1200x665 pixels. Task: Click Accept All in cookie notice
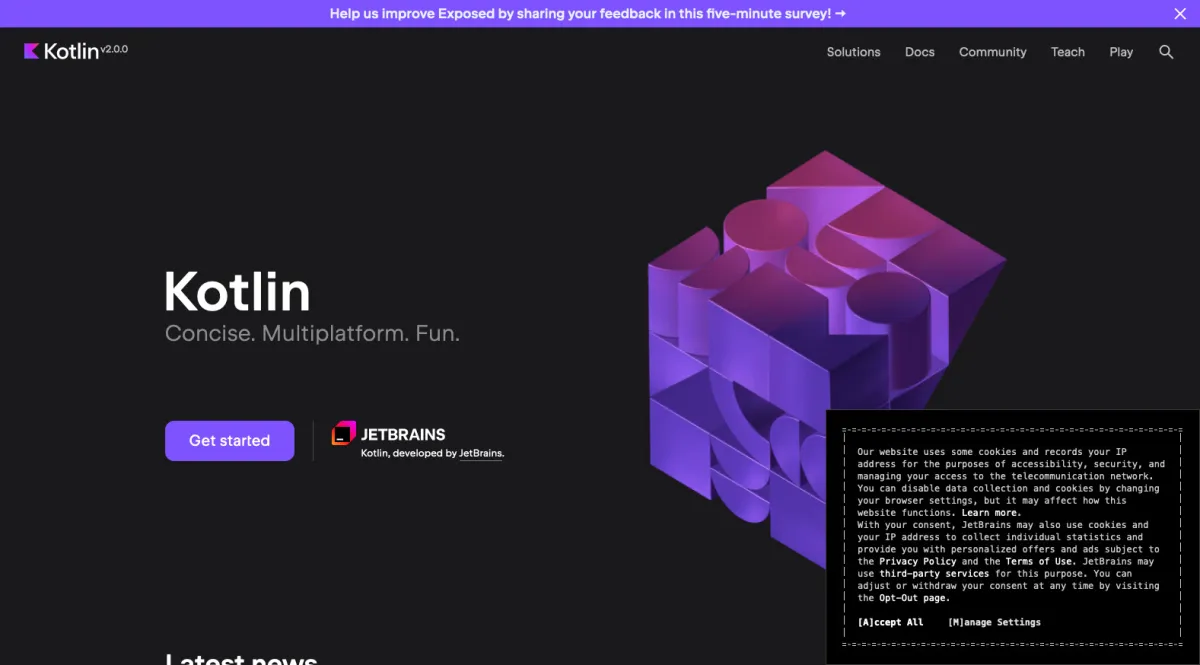click(890, 622)
